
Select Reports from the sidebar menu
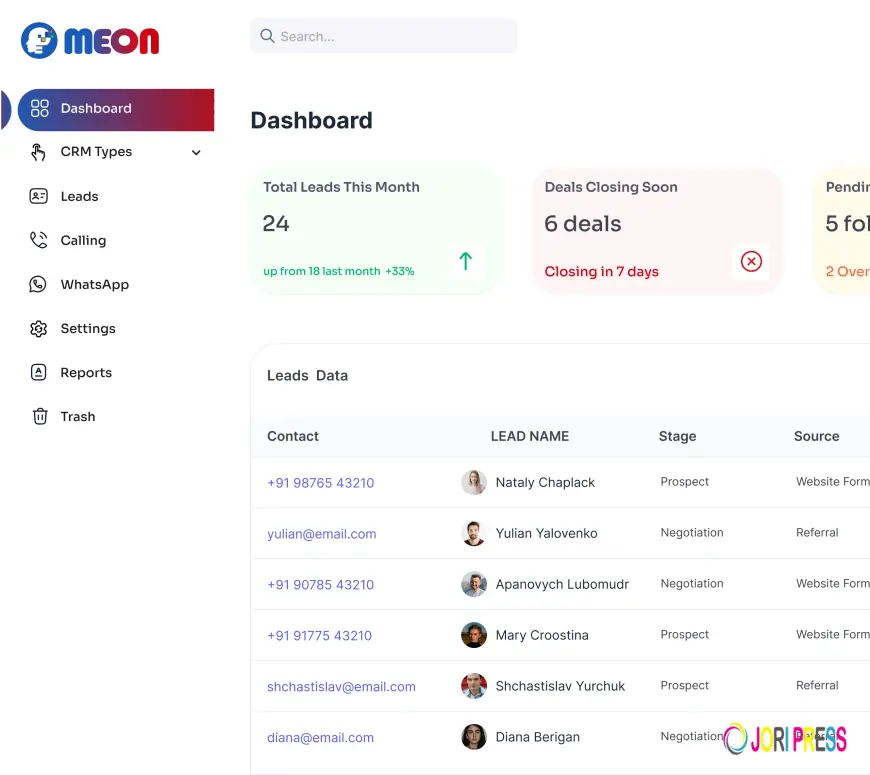point(83,372)
